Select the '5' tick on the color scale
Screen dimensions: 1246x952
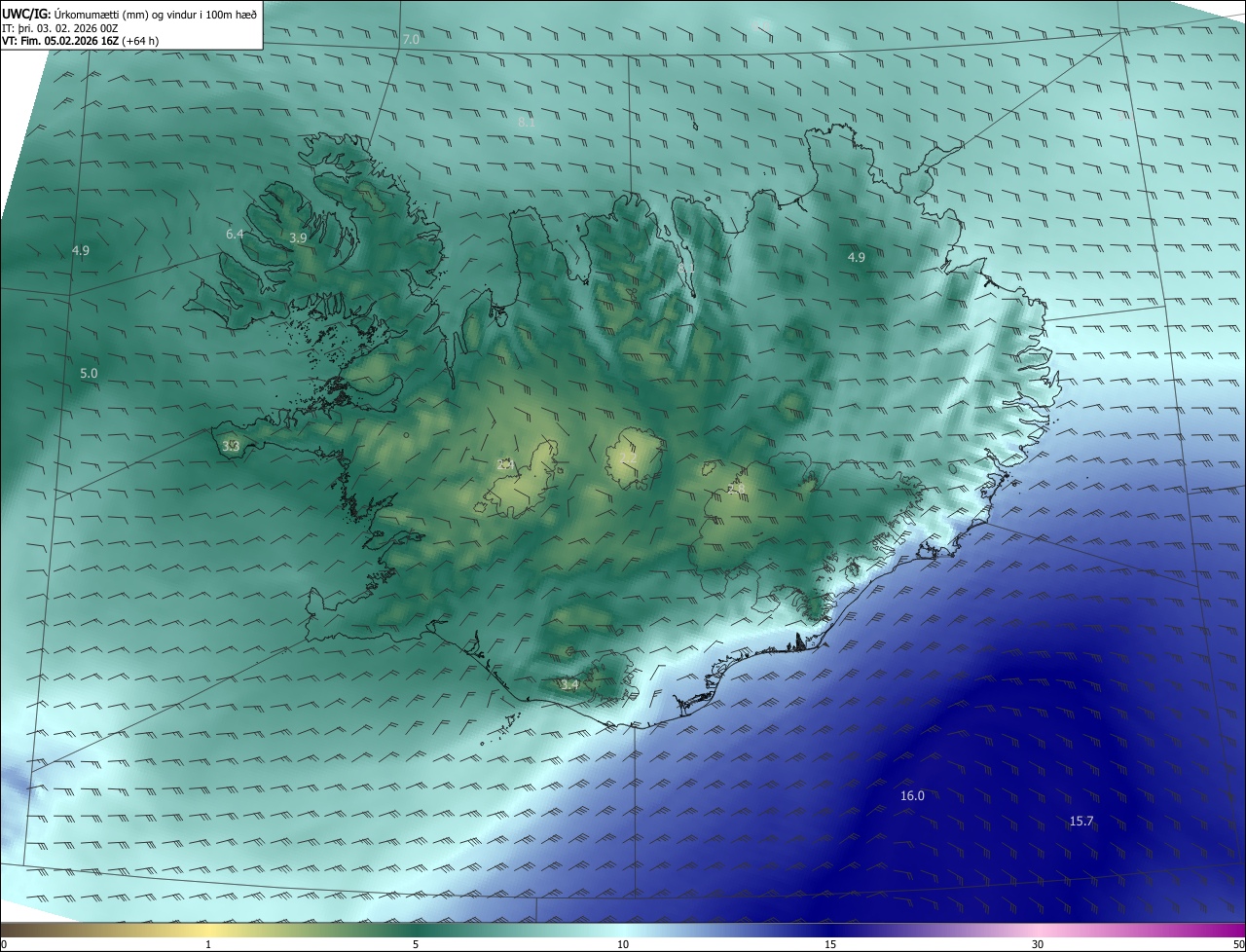416,944
